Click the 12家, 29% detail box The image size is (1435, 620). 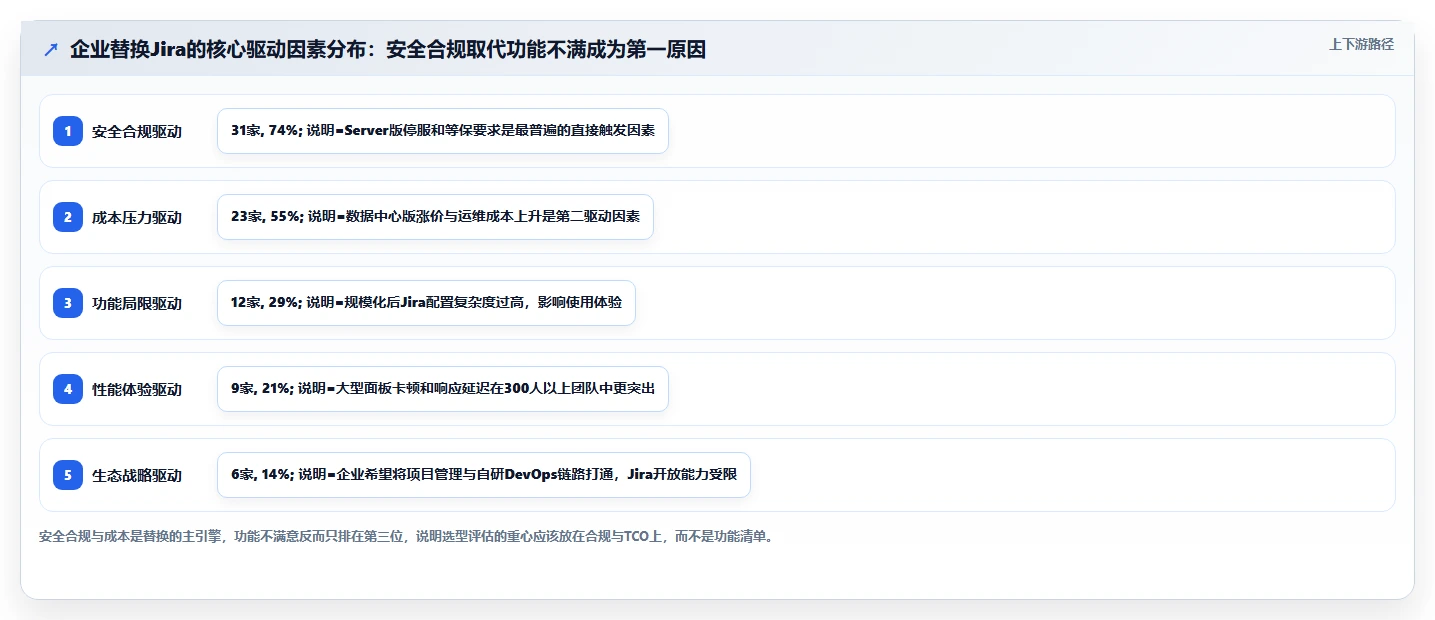coord(426,303)
